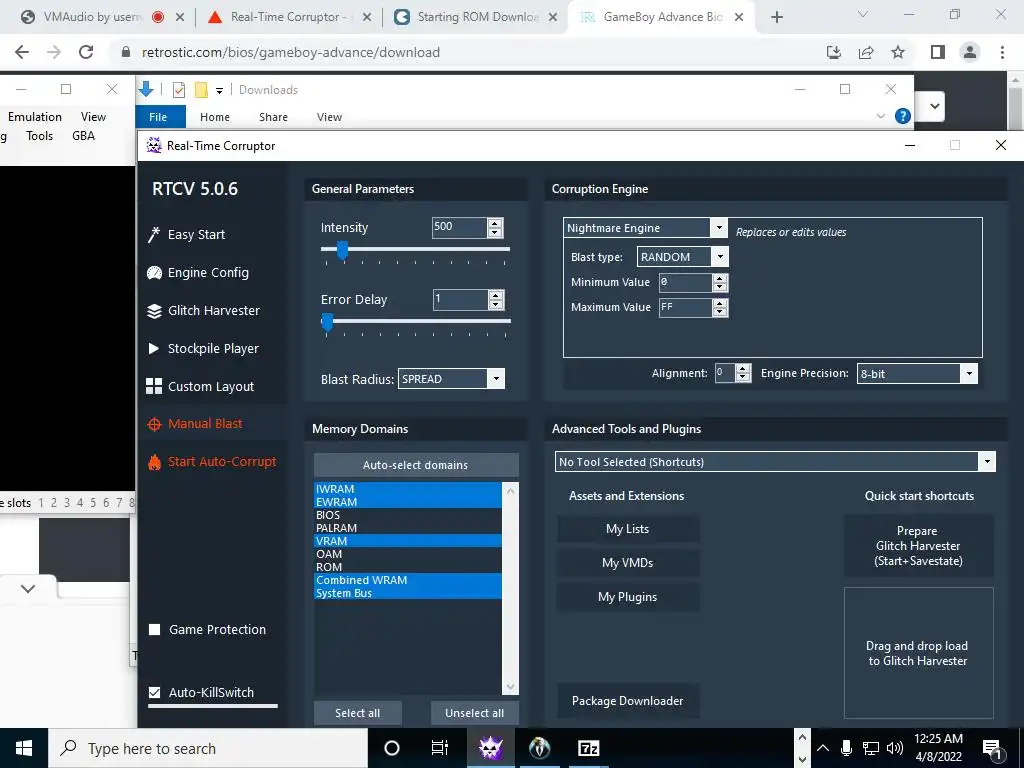Viewport: 1024px width, 768px height.
Task: Open notification center icon
Action: (x=993, y=748)
